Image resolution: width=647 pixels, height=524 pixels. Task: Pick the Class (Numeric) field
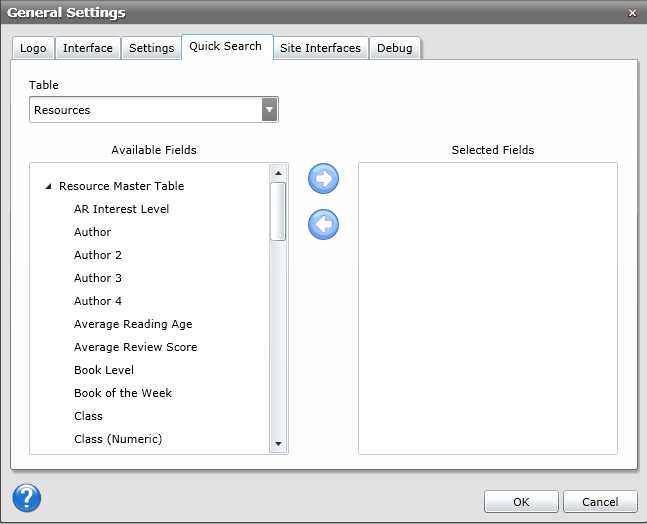(x=118, y=439)
